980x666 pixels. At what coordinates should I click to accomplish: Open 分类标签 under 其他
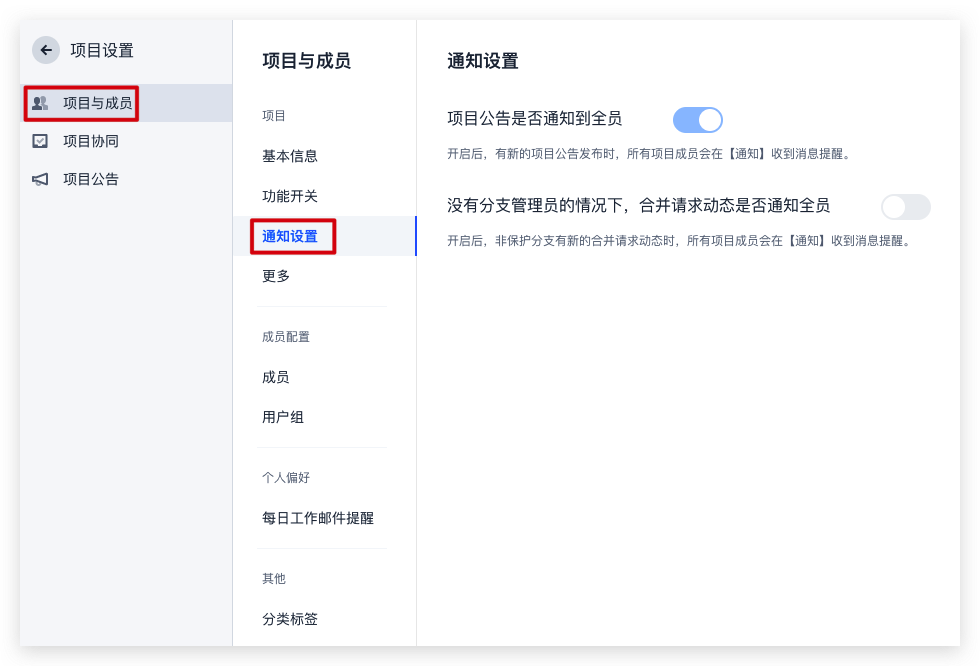coord(290,619)
